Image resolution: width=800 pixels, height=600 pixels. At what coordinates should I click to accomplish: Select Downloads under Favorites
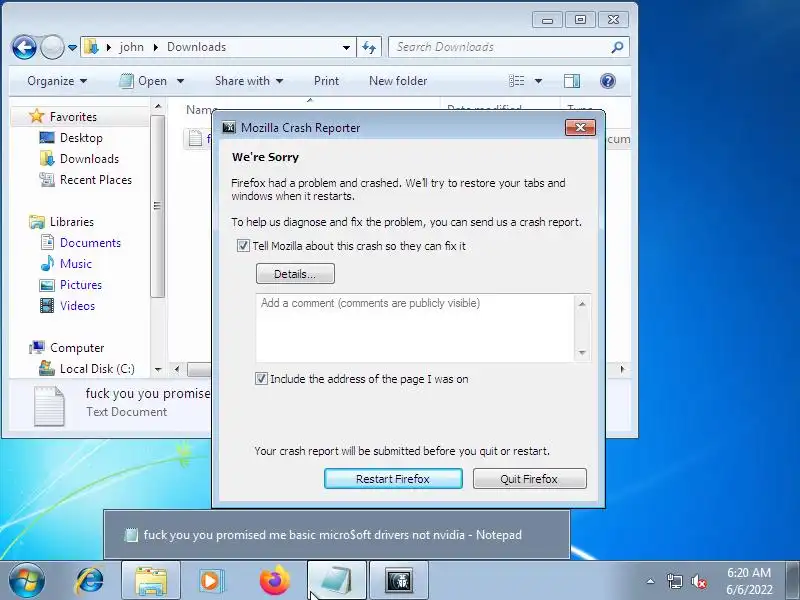89,159
